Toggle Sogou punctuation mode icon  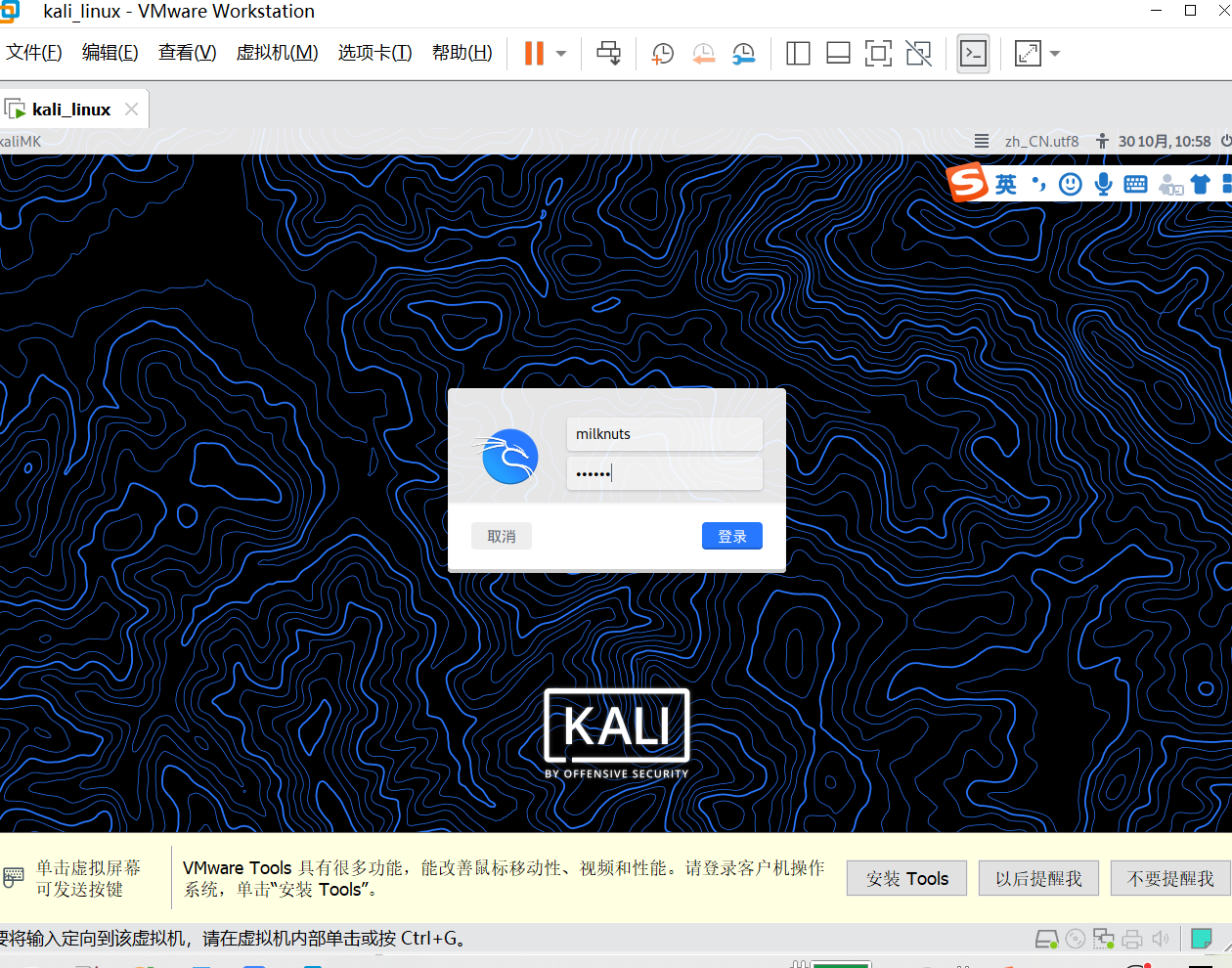(x=1038, y=184)
